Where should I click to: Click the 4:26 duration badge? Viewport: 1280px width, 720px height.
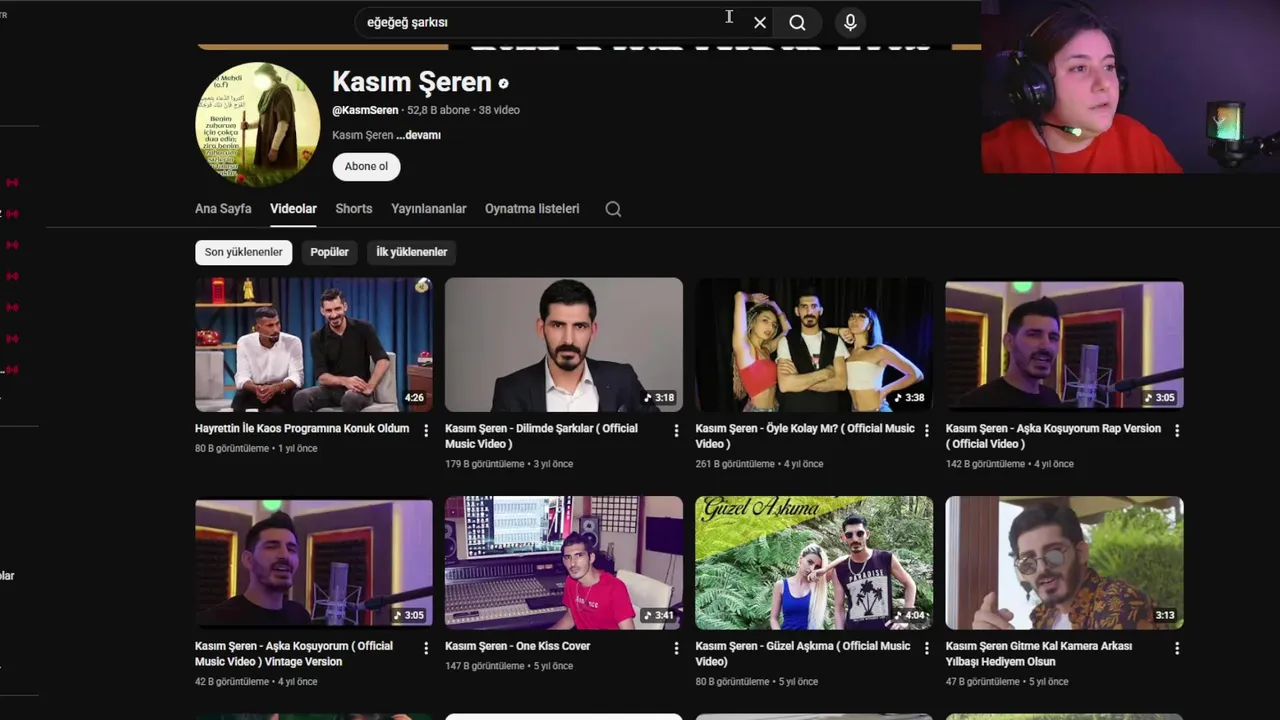(414, 398)
